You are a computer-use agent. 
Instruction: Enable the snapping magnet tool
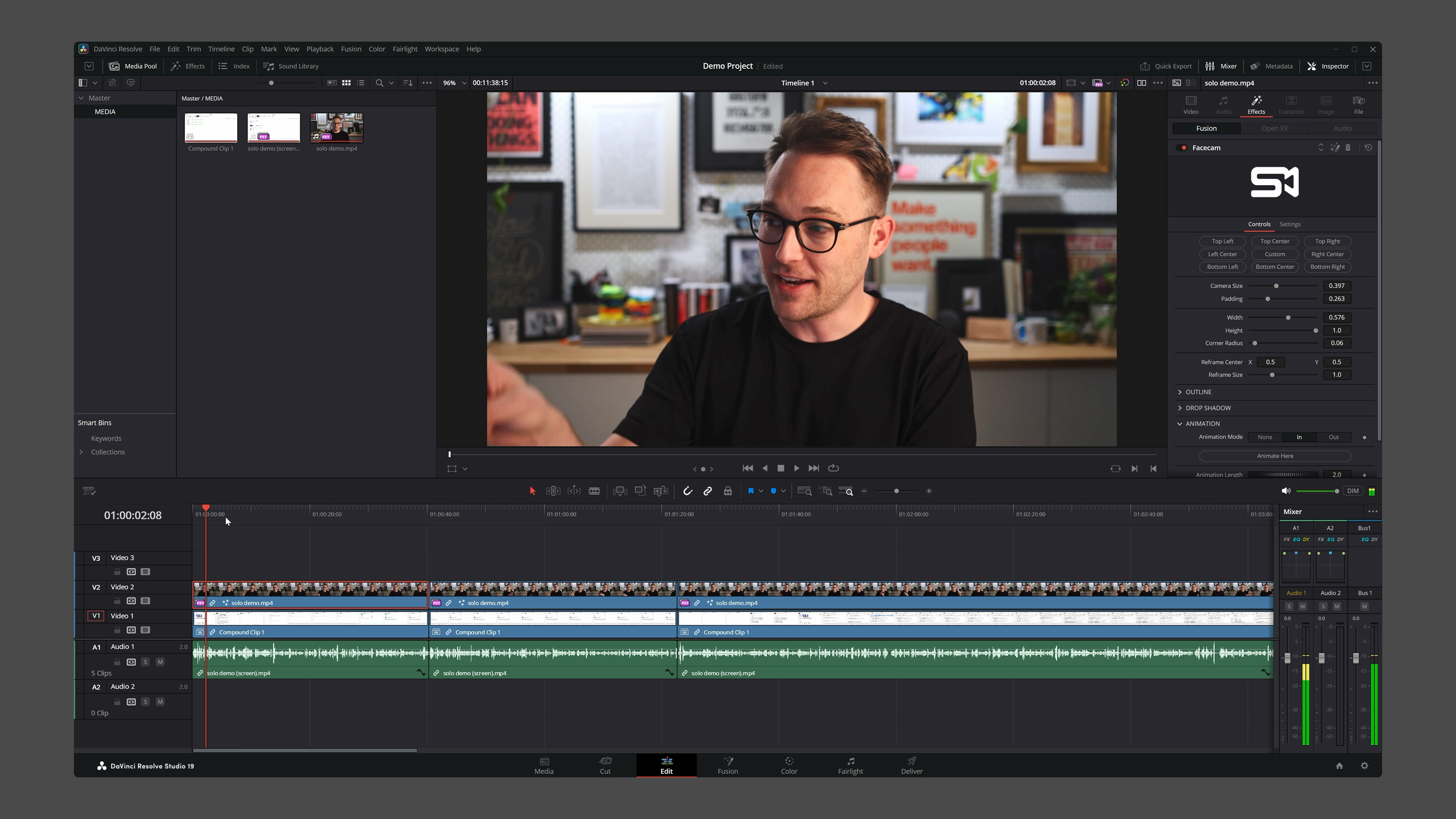(688, 491)
